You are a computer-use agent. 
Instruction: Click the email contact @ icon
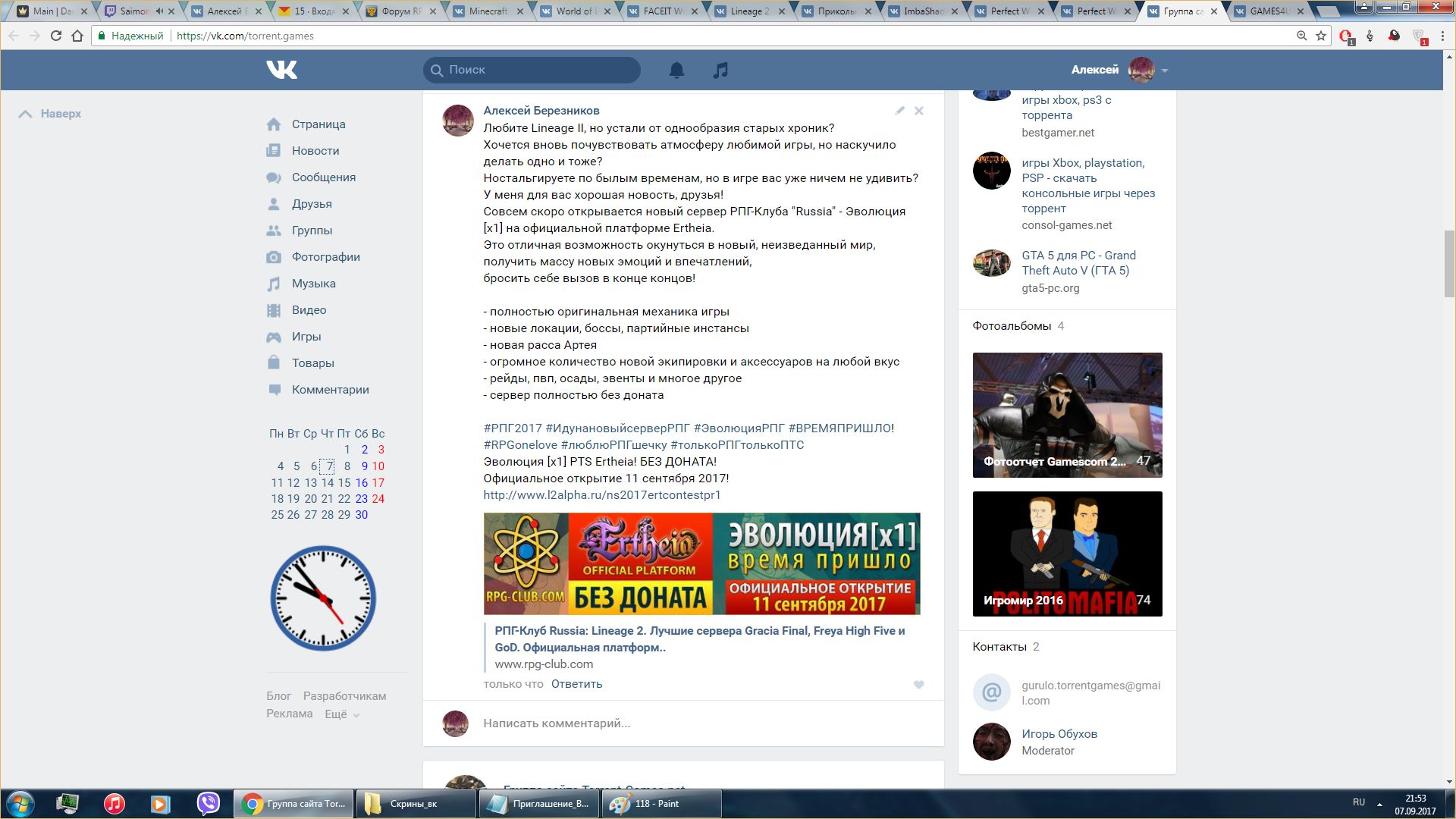click(992, 692)
